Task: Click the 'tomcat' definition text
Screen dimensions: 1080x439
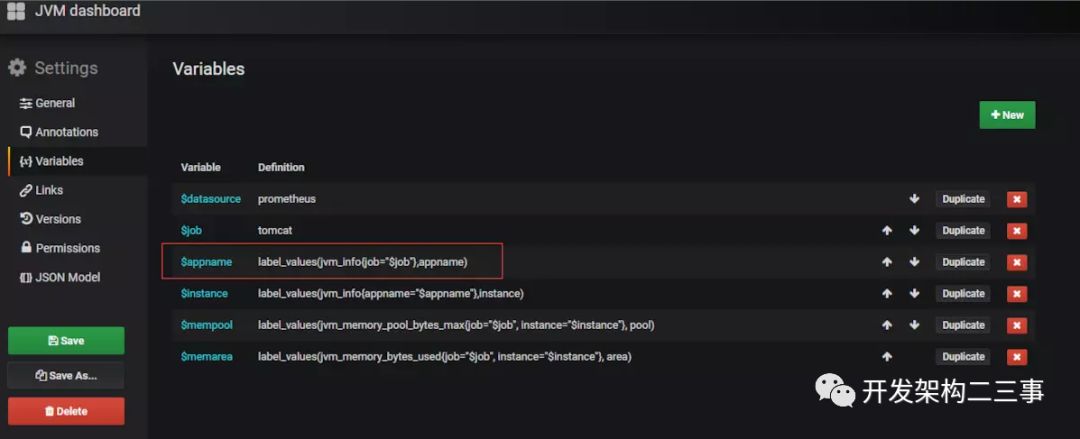Action: pyautogui.click(x=275, y=230)
